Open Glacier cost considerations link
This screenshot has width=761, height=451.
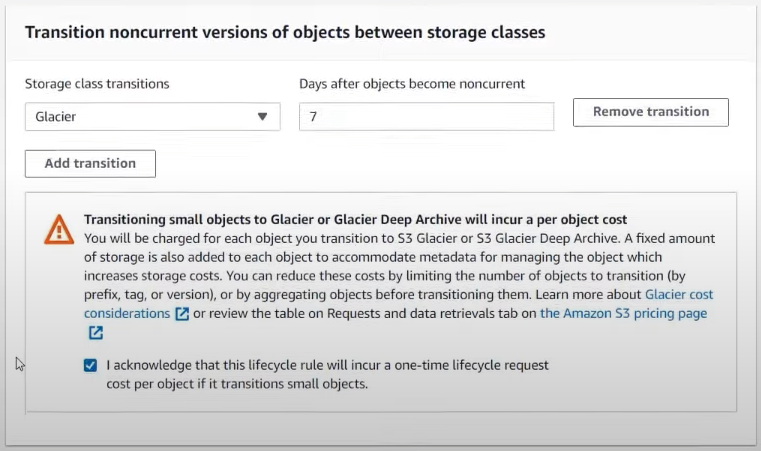[679, 295]
